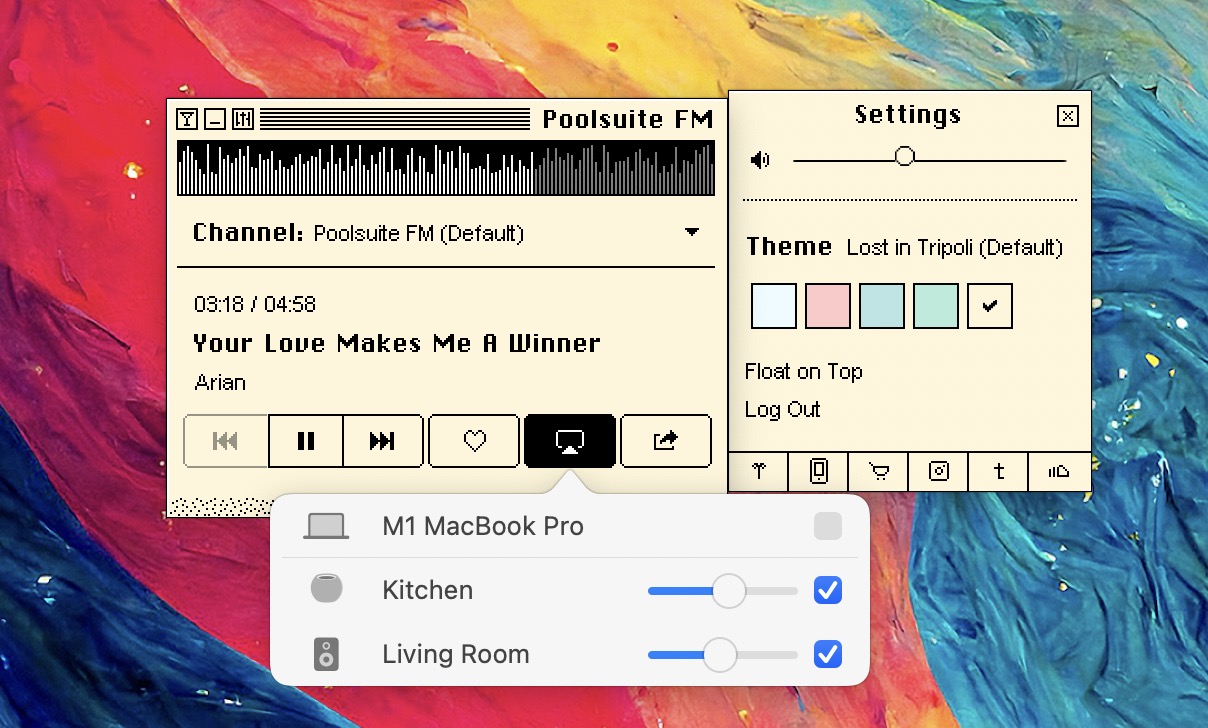Open the Instagram icon in Settings footer

(x=938, y=471)
